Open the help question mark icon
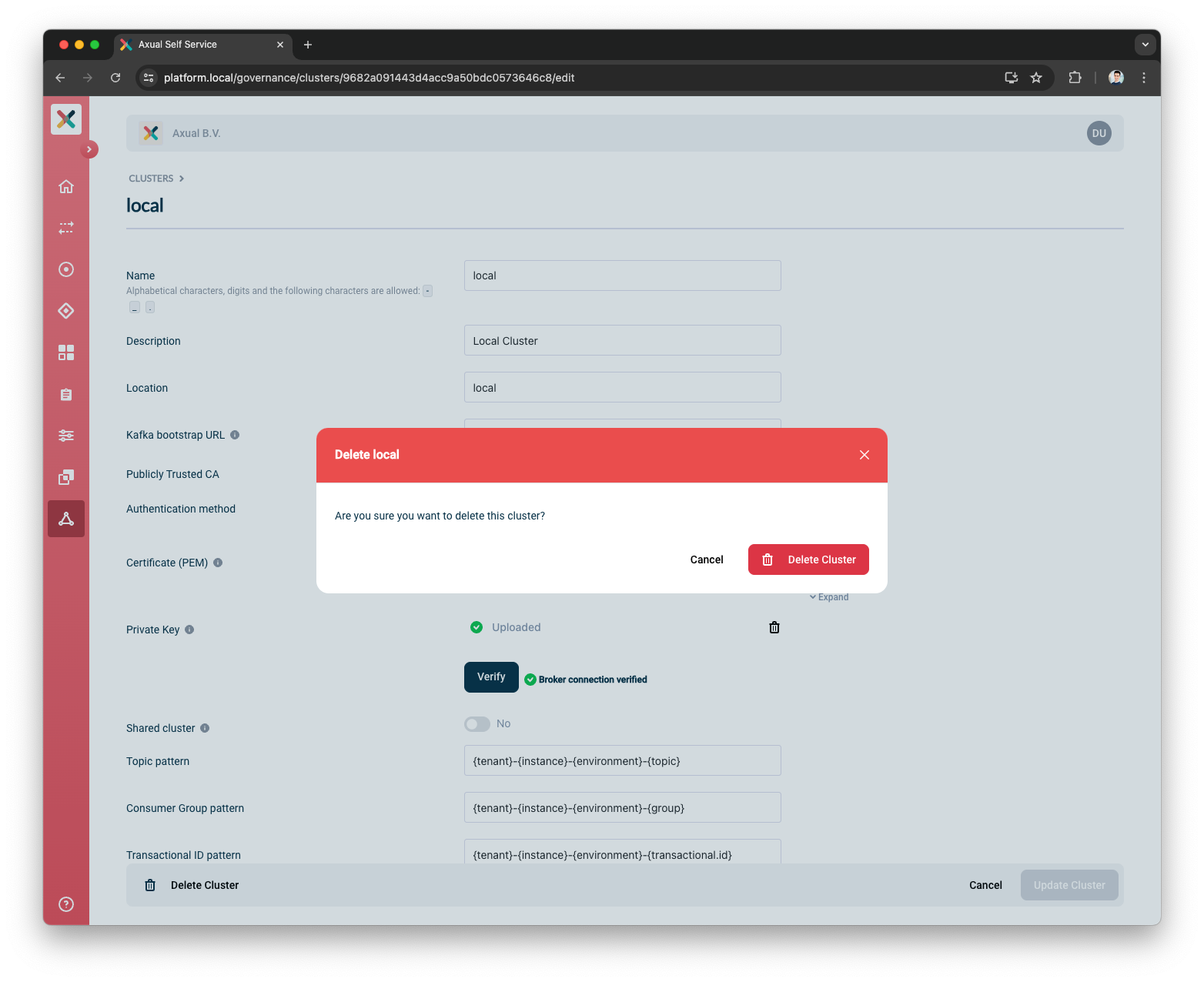The width and height of the screenshot is (1204, 982). point(66,904)
